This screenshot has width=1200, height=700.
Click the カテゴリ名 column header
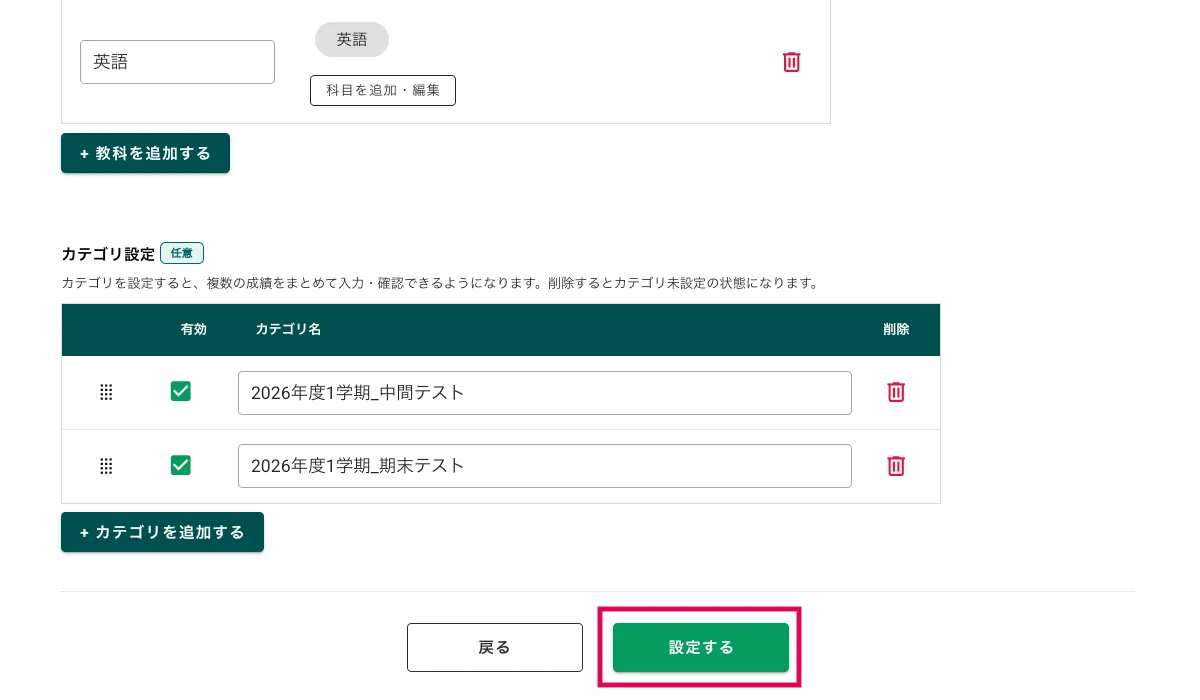click(x=288, y=329)
